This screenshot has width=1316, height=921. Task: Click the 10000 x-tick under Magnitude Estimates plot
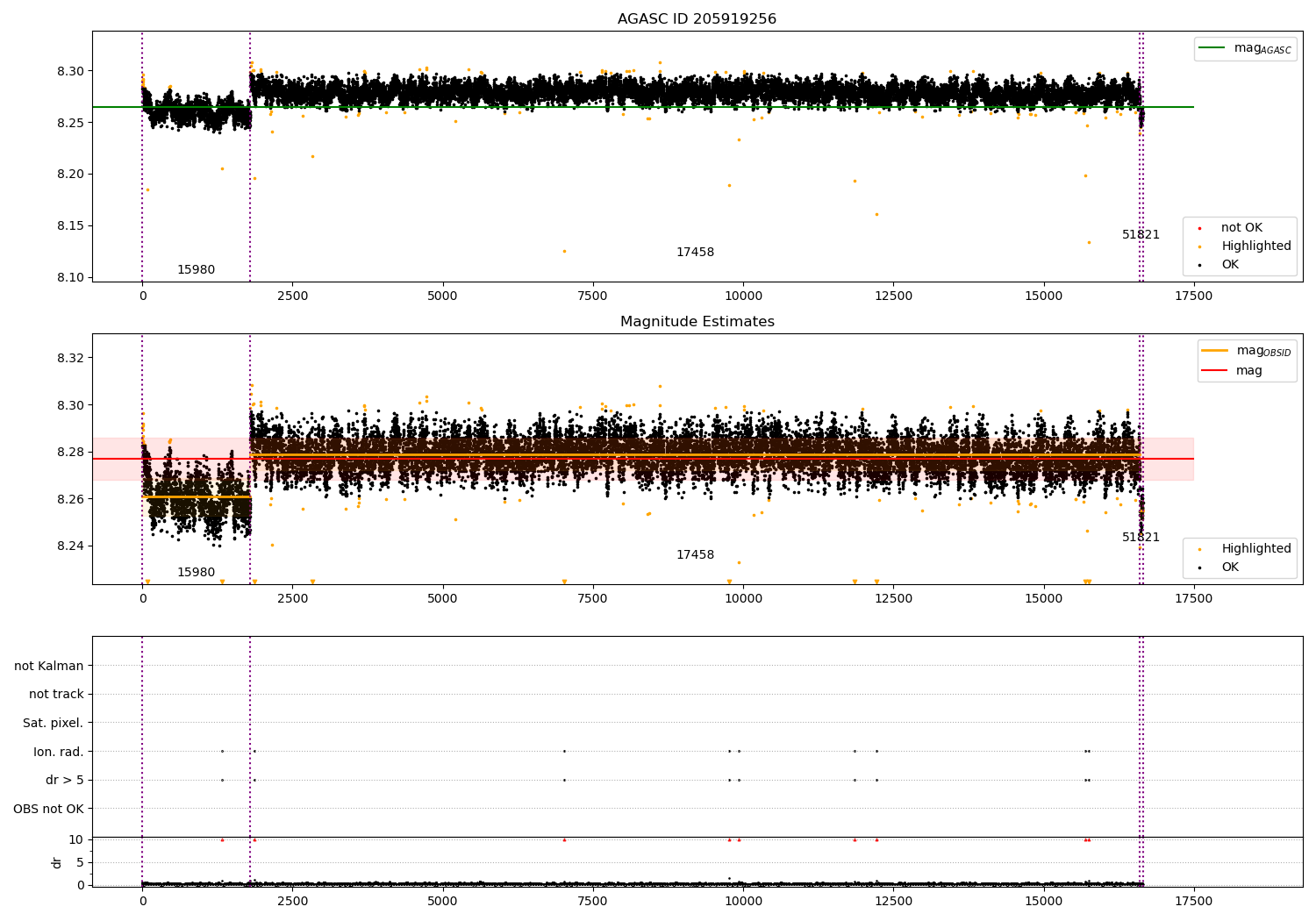(743, 599)
